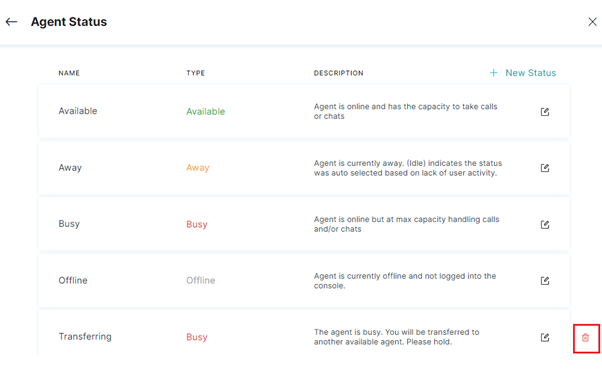Image resolution: width=602 pixels, height=374 pixels.
Task: Click the Agent Status page title
Action: (69, 22)
